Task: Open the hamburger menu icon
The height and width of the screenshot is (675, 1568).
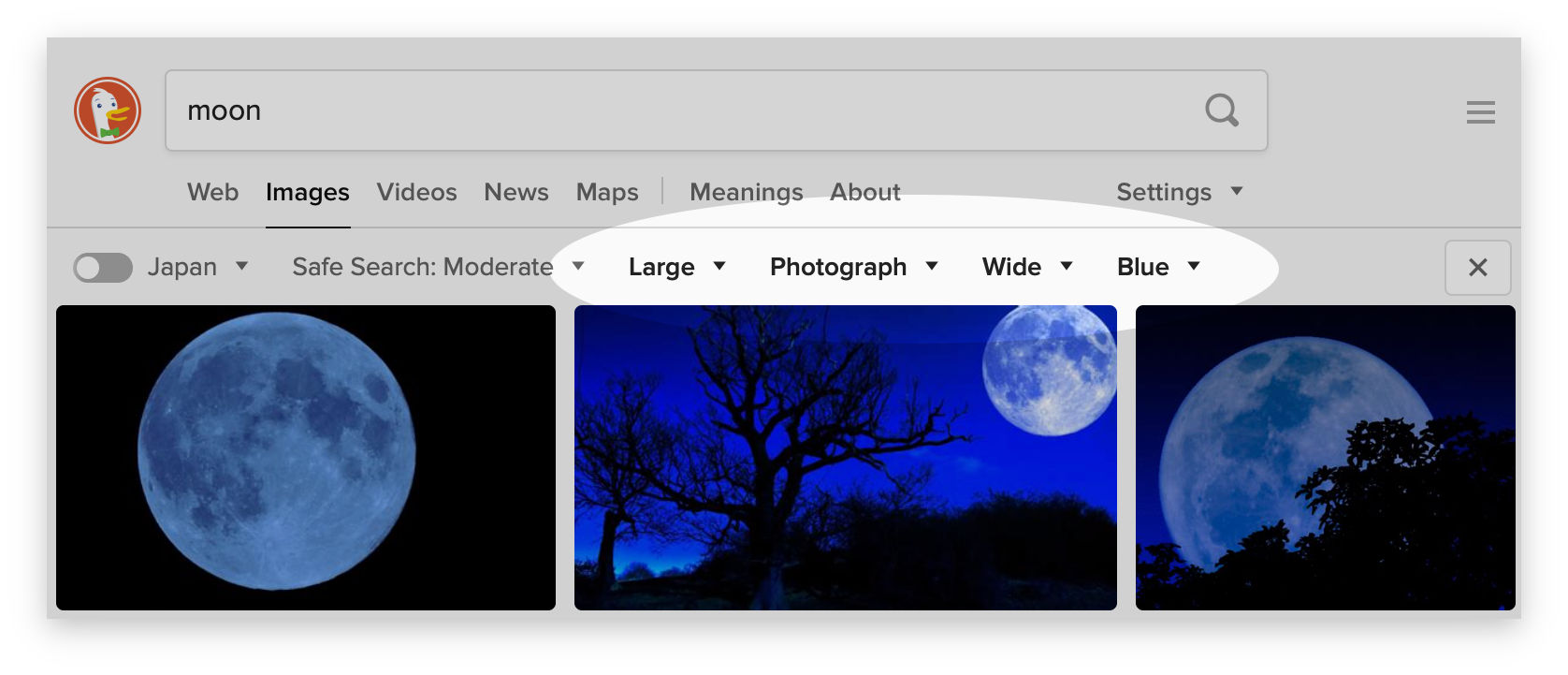Action: pos(1480,112)
